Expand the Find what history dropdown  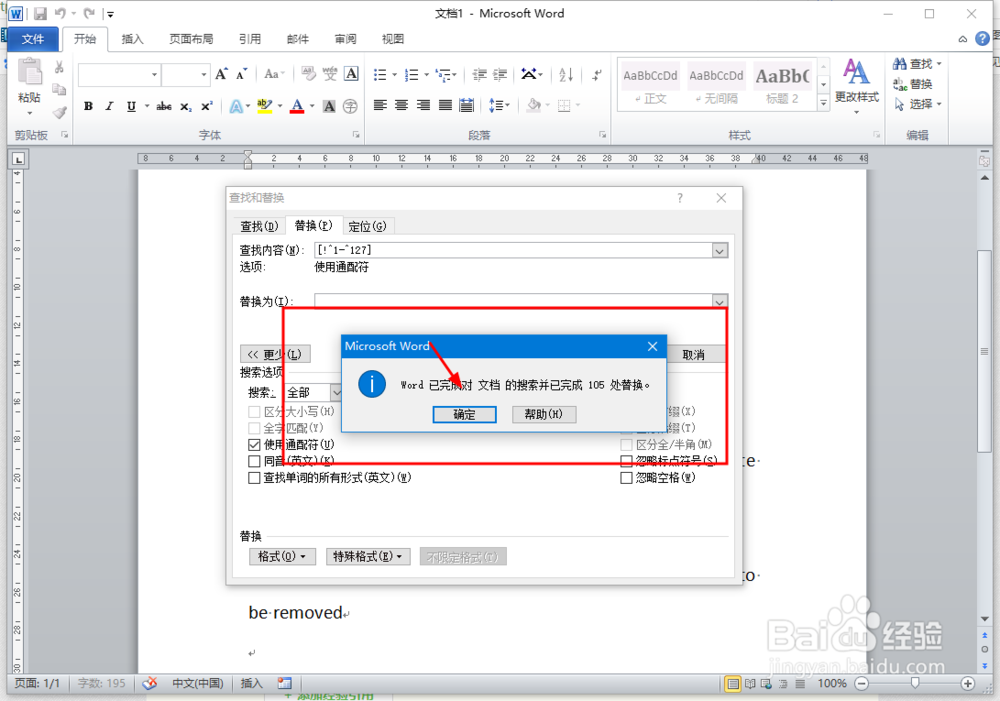coord(719,251)
